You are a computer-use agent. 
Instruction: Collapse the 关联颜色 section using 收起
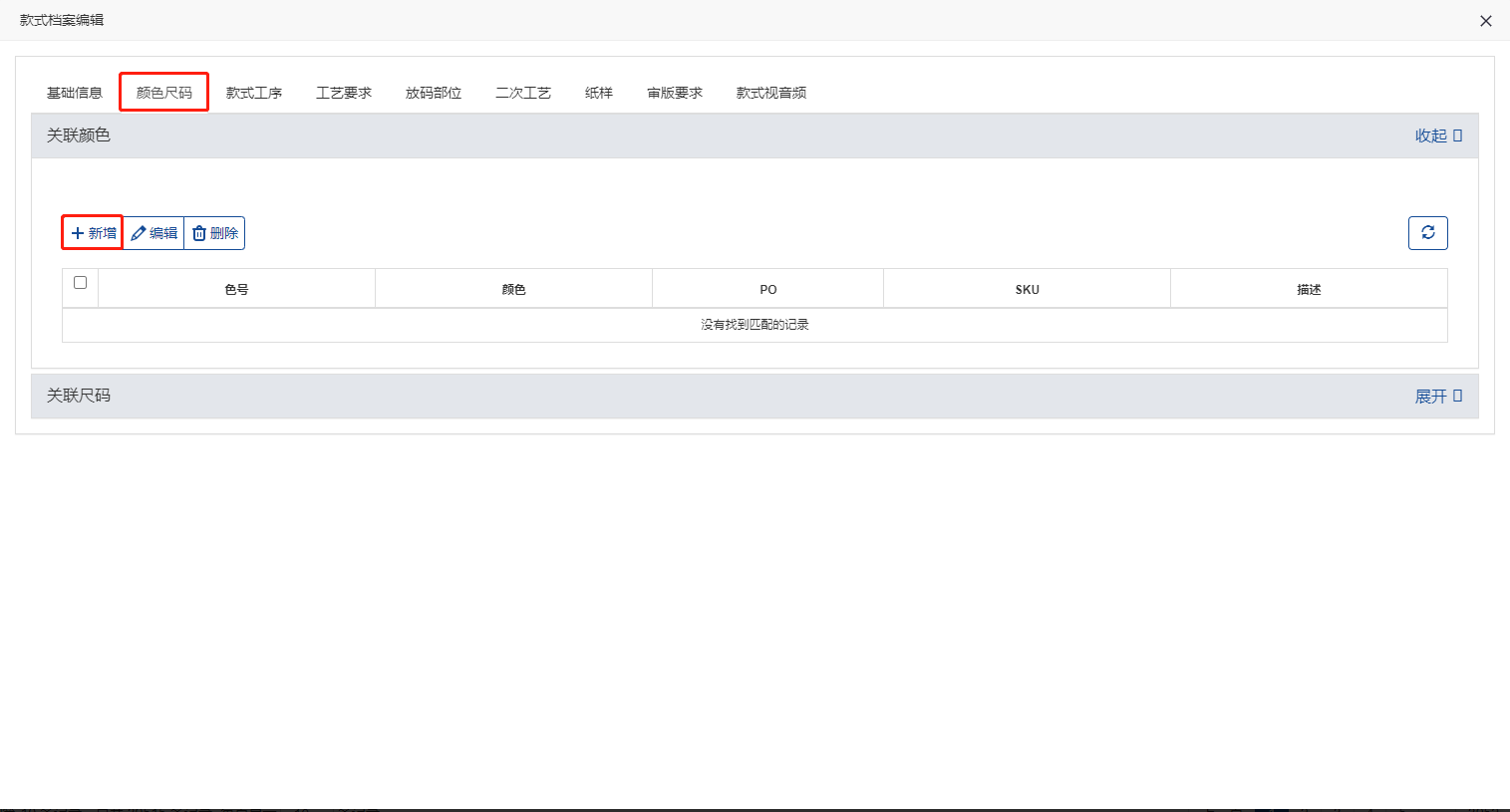point(1431,135)
